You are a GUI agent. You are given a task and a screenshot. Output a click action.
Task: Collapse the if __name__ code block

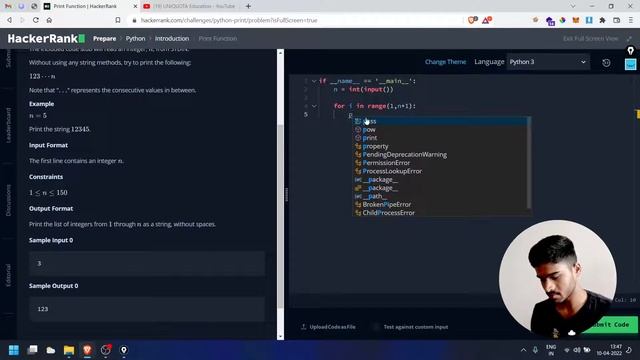(314, 81)
